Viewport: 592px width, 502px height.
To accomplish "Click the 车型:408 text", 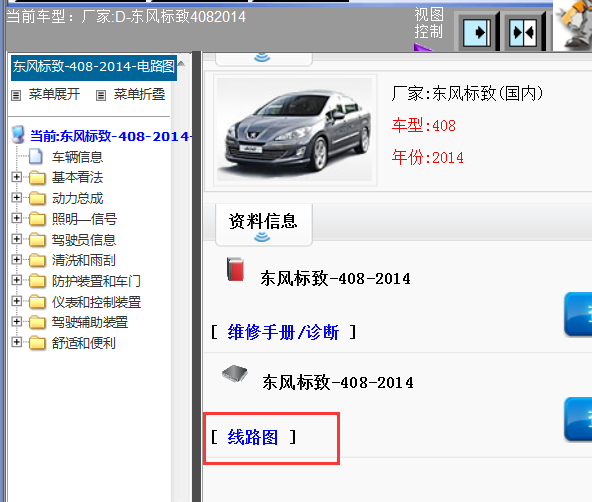I will [424, 126].
